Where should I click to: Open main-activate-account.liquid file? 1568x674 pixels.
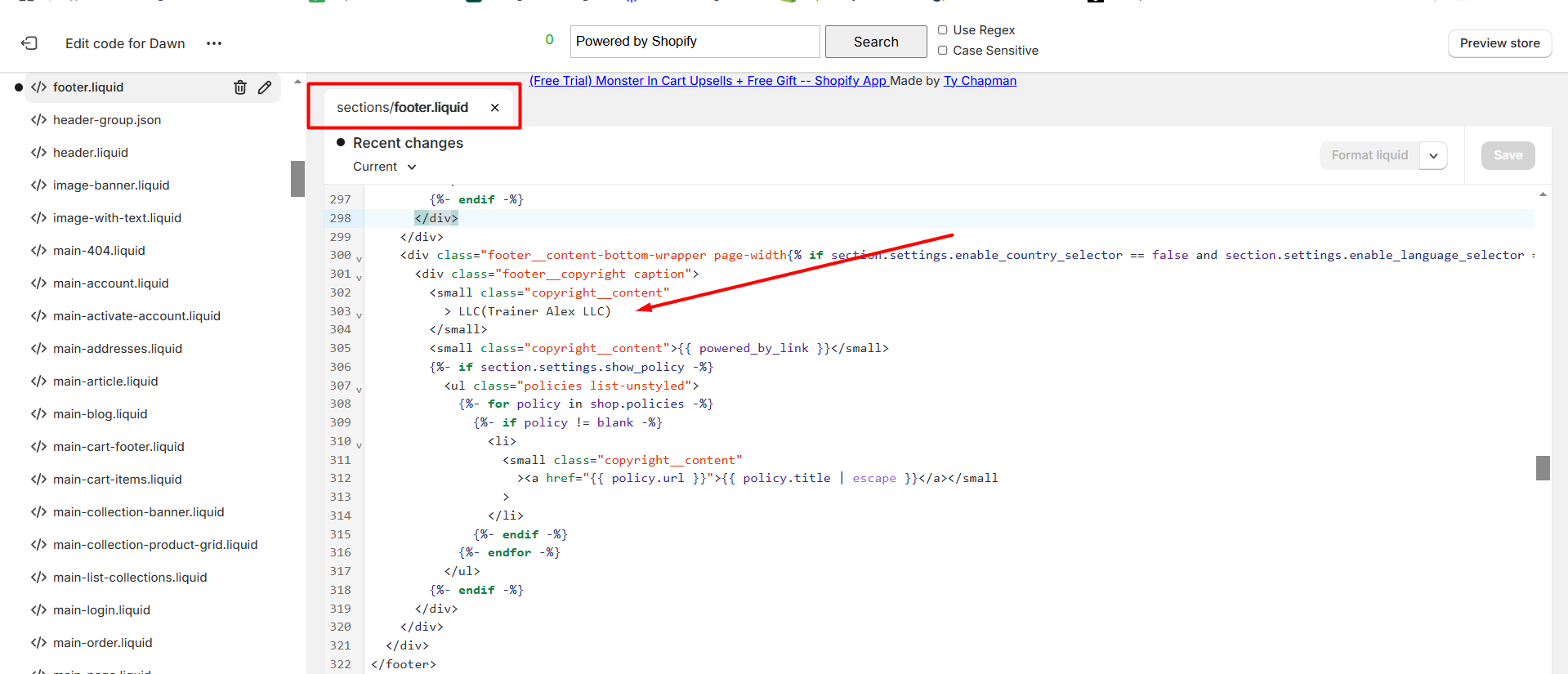click(136, 316)
